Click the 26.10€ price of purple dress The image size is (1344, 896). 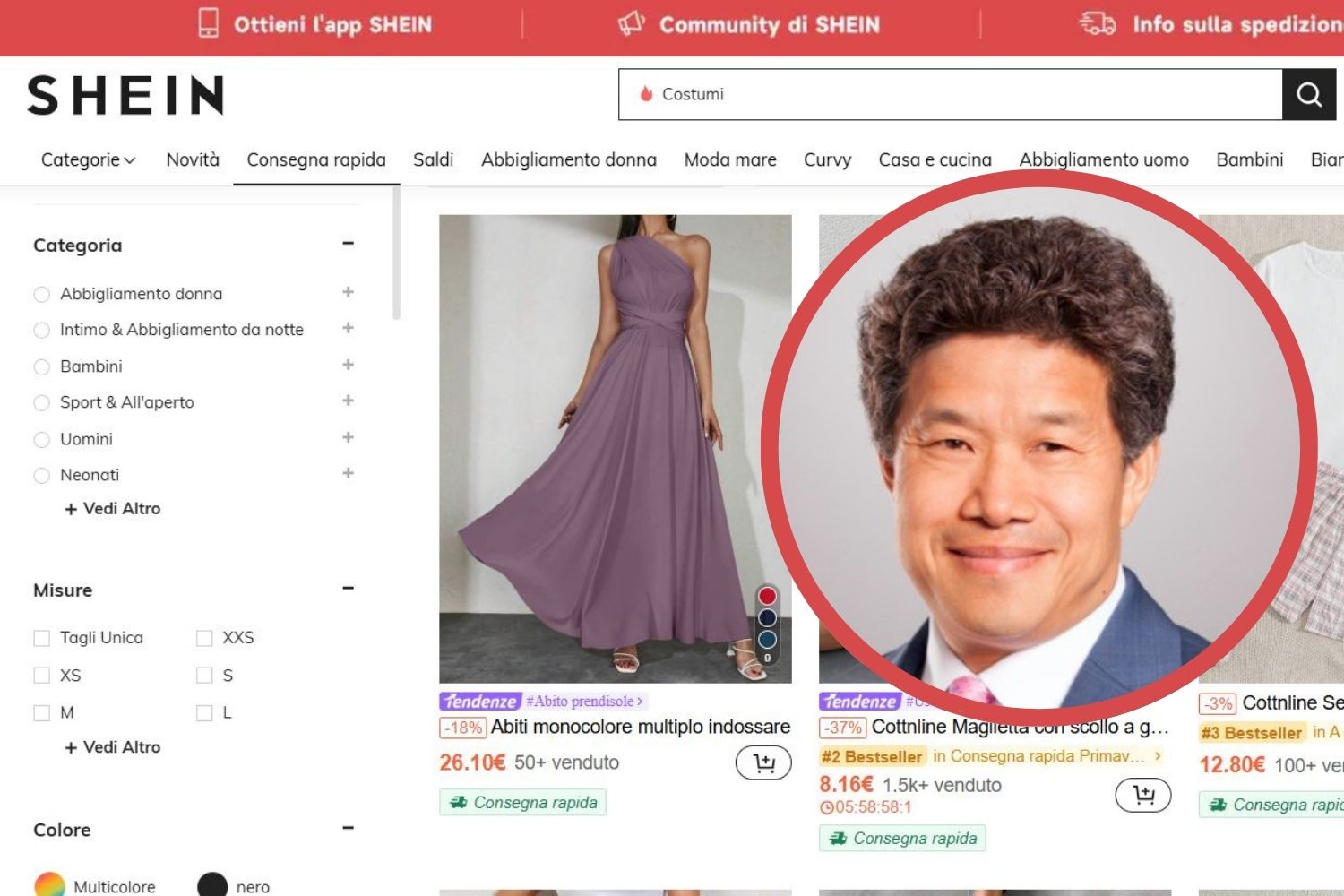tap(472, 762)
